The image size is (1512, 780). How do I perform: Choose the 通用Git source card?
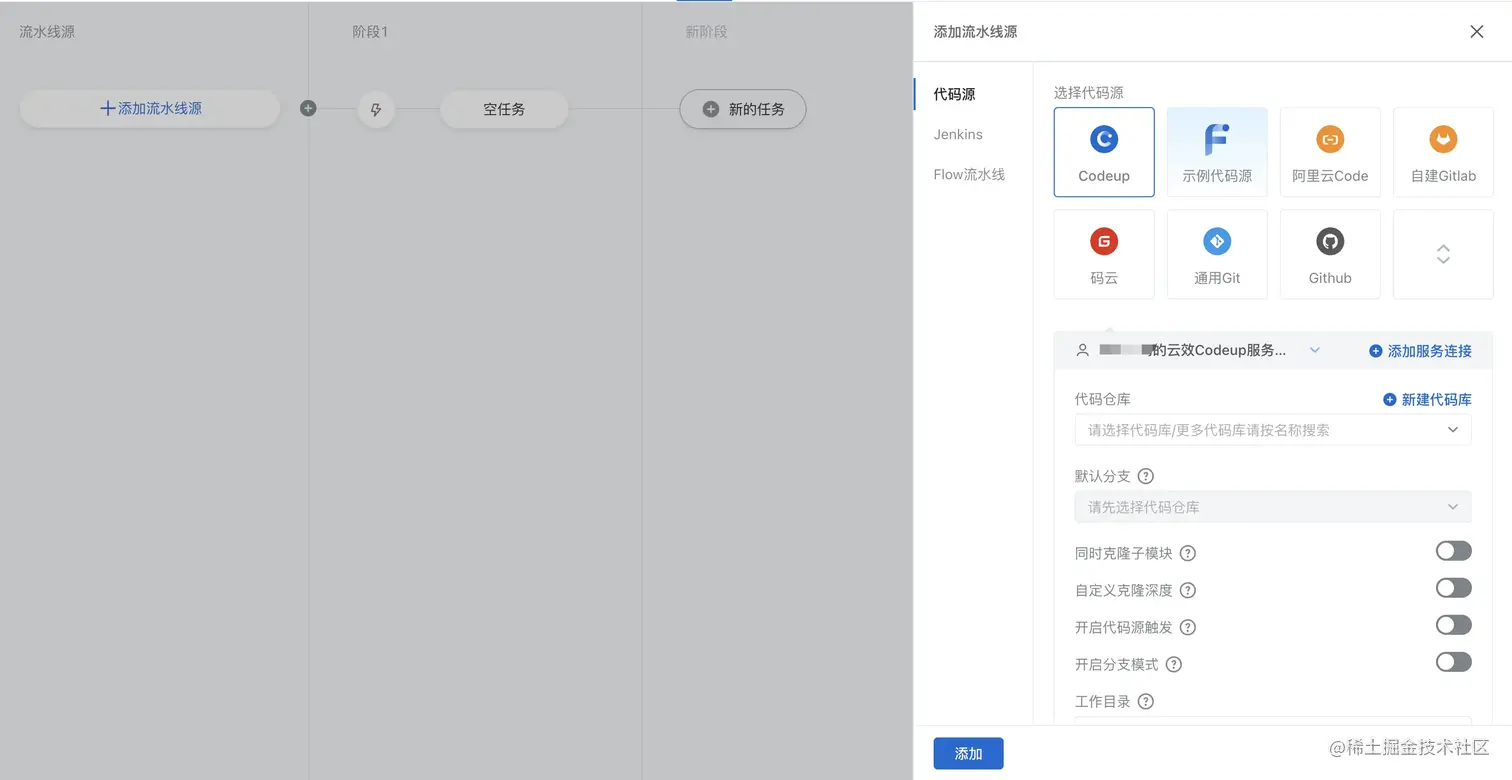(x=1217, y=254)
